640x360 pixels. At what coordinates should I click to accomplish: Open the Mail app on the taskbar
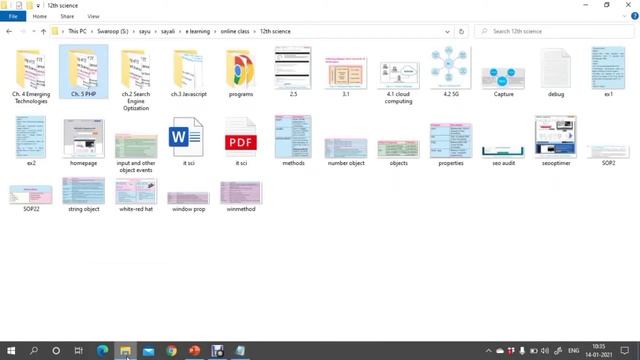(x=149, y=351)
